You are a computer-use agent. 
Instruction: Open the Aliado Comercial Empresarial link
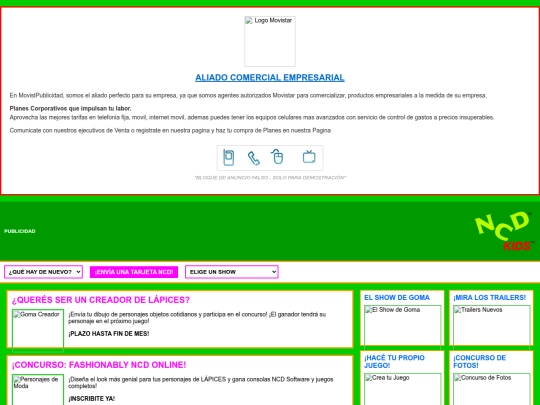tap(270, 78)
